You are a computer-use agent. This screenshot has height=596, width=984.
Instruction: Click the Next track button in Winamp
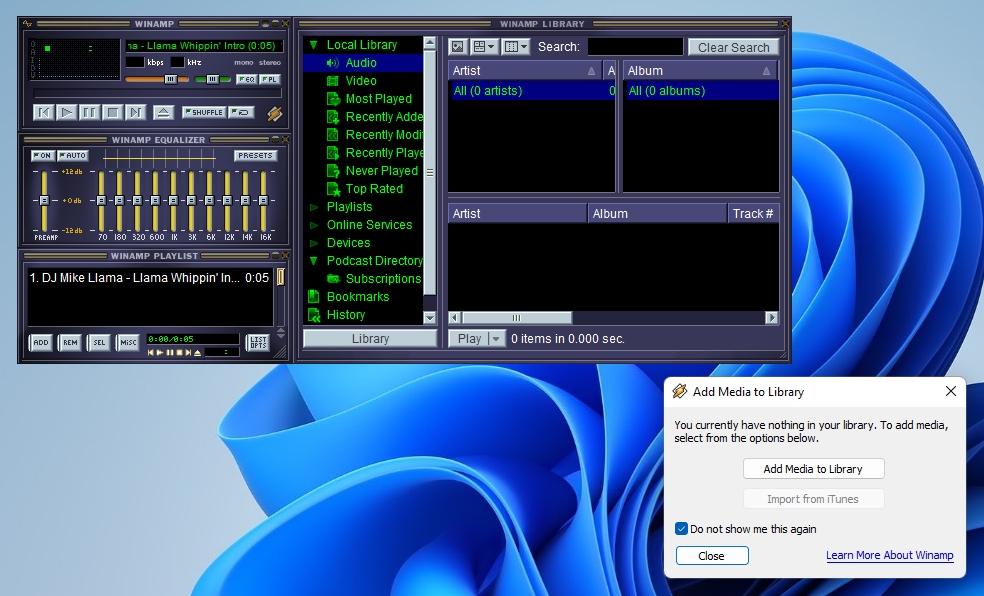pyautogui.click(x=136, y=112)
